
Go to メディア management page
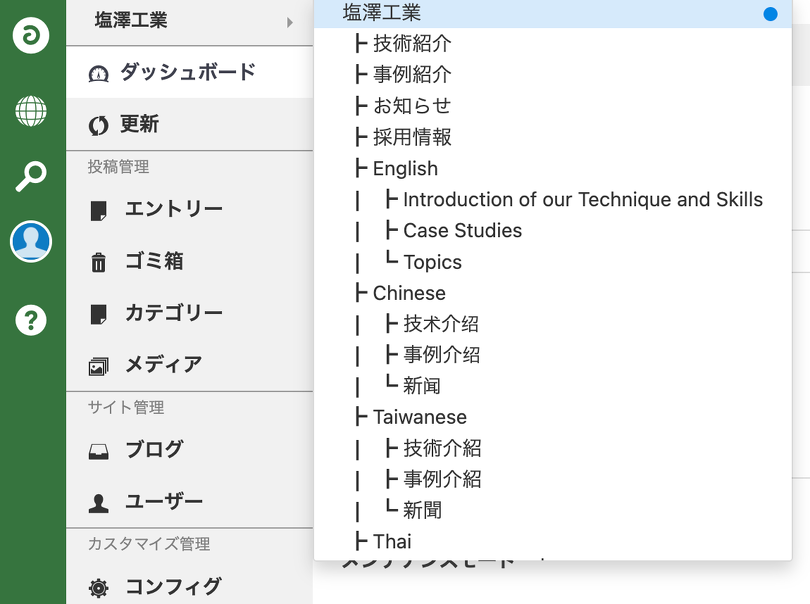[163, 365]
